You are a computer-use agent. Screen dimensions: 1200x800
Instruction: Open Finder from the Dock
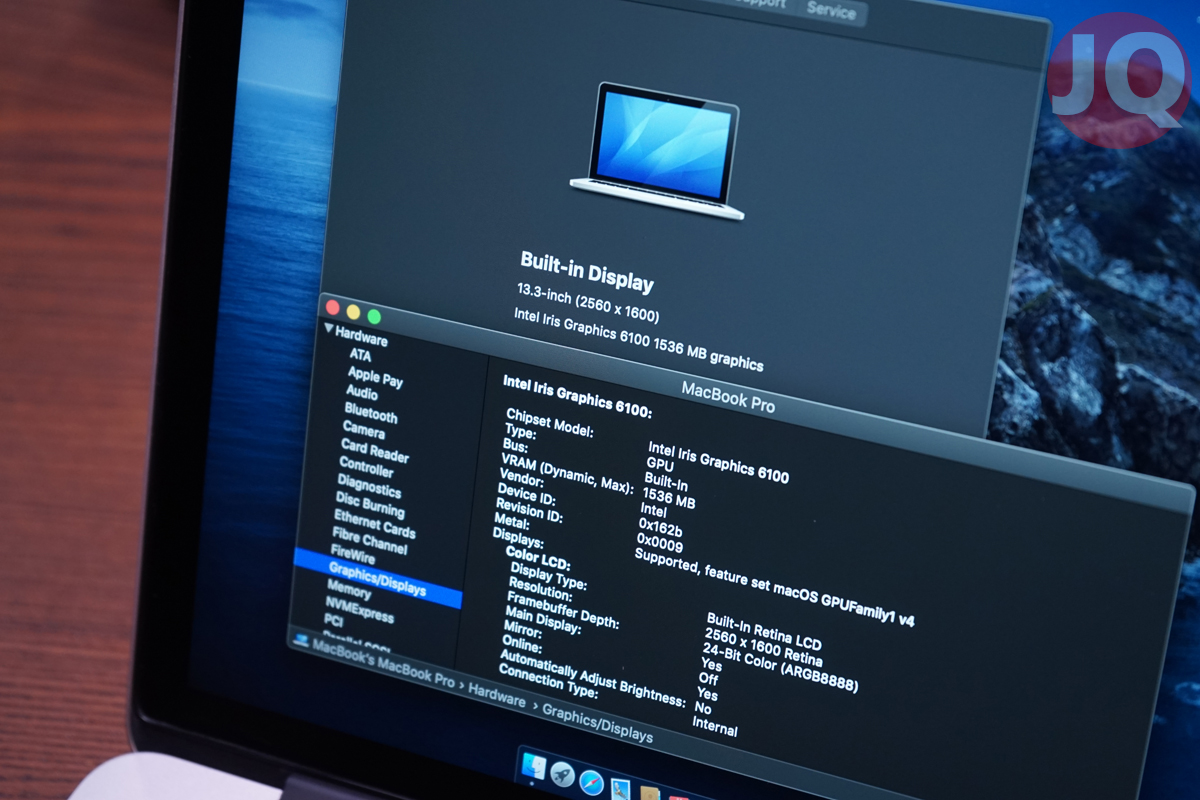click(533, 768)
